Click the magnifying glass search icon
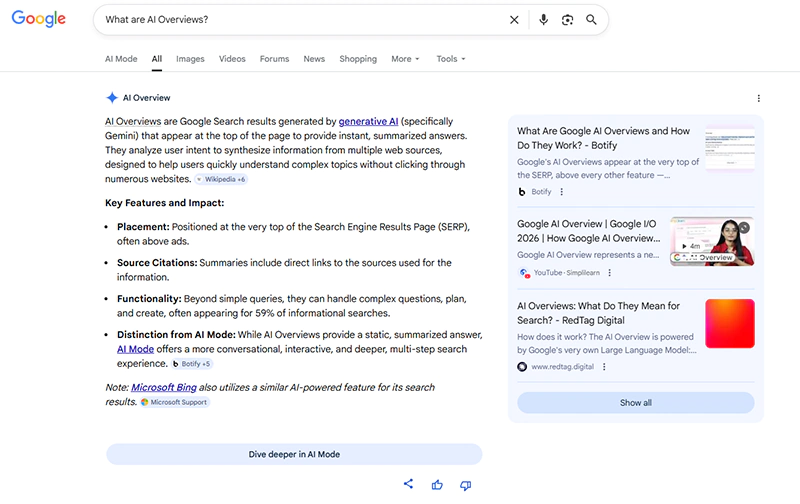The width and height of the screenshot is (800, 504). [591, 20]
